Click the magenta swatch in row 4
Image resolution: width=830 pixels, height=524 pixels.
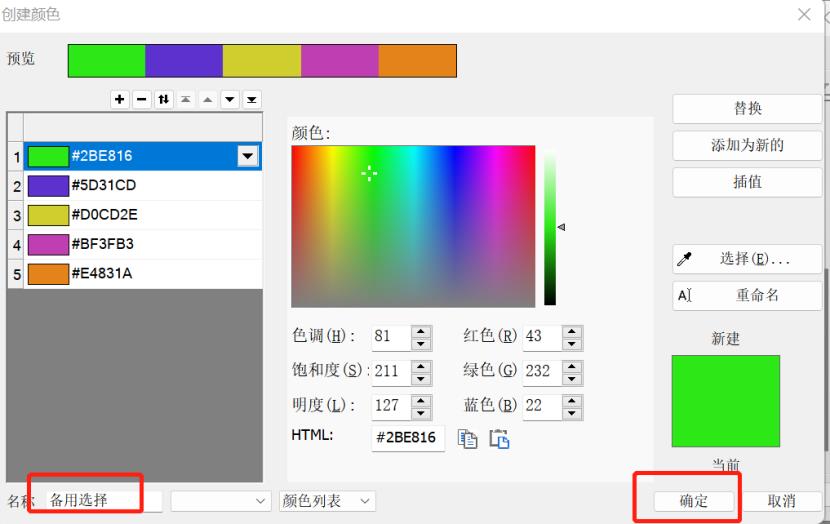48,245
